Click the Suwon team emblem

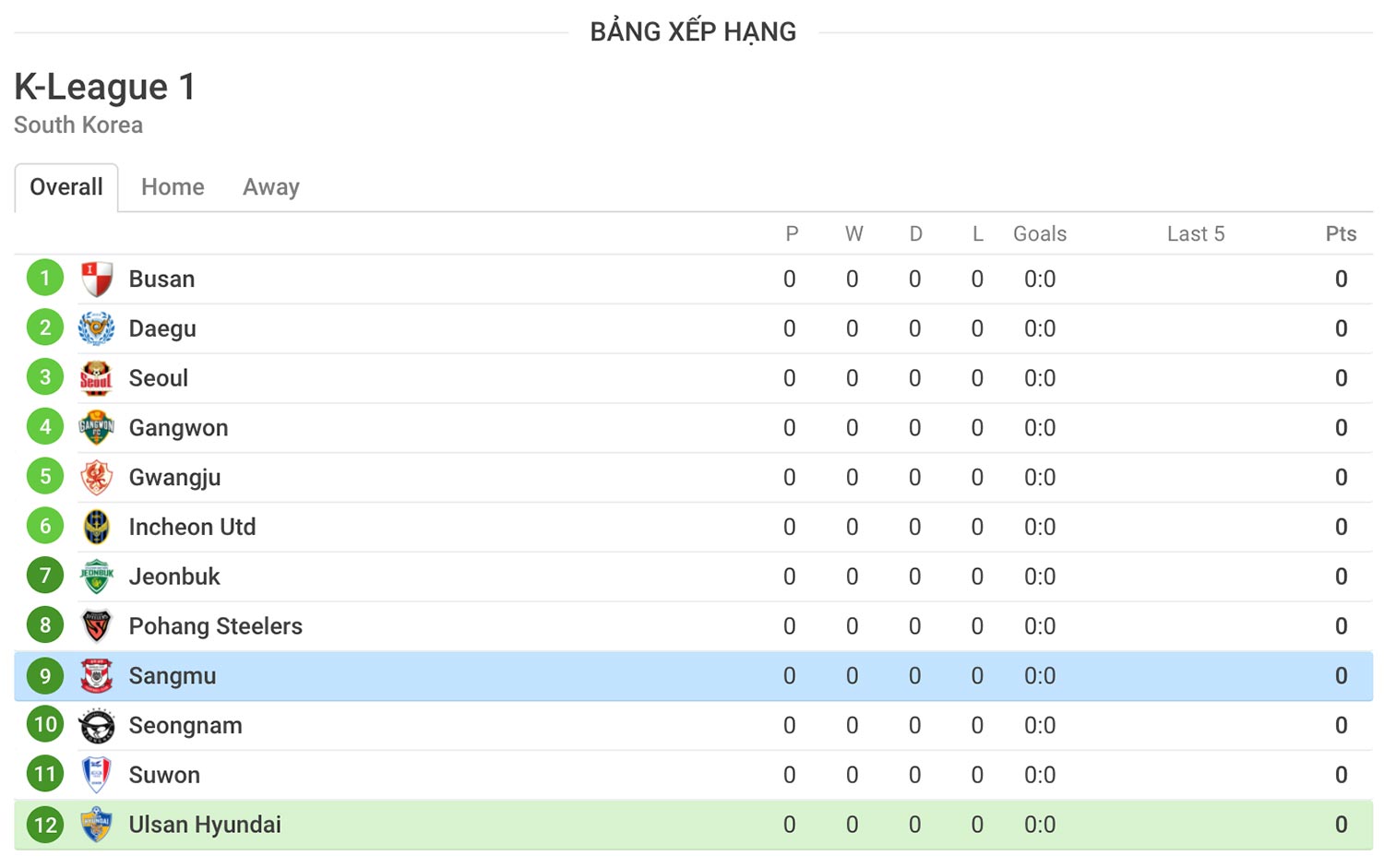click(97, 775)
